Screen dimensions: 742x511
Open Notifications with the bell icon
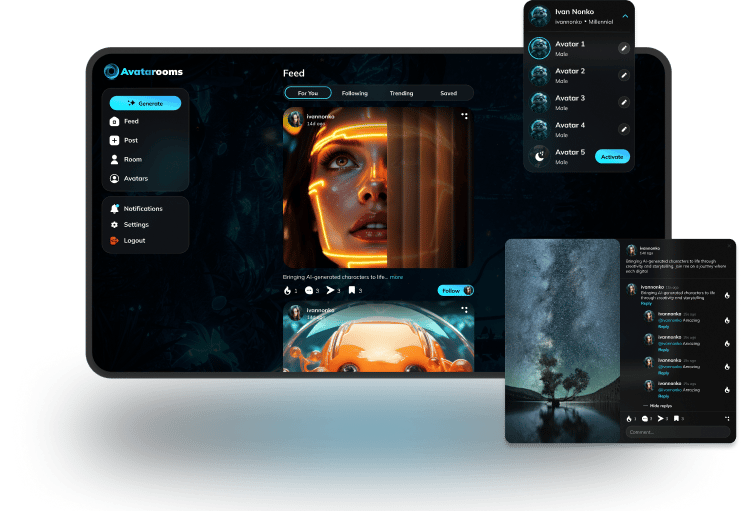point(136,209)
